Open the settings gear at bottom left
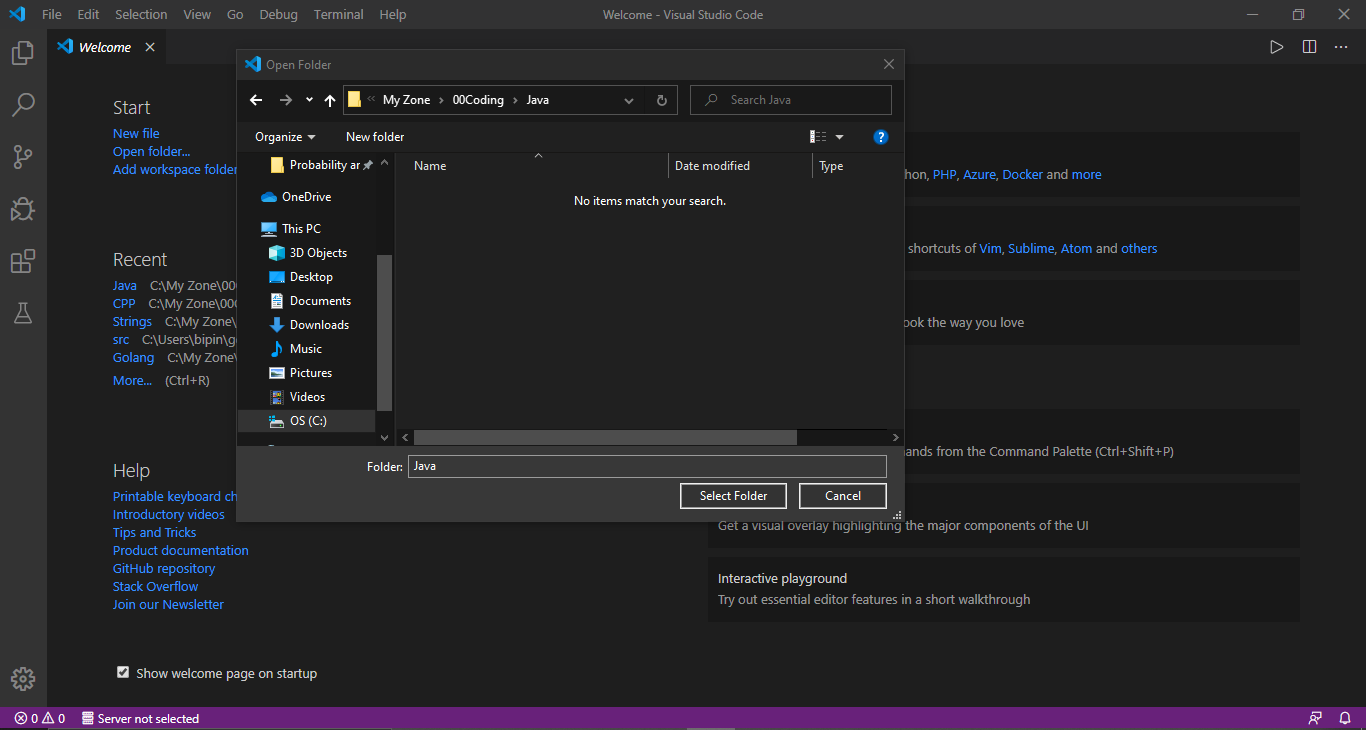 pyautogui.click(x=23, y=678)
